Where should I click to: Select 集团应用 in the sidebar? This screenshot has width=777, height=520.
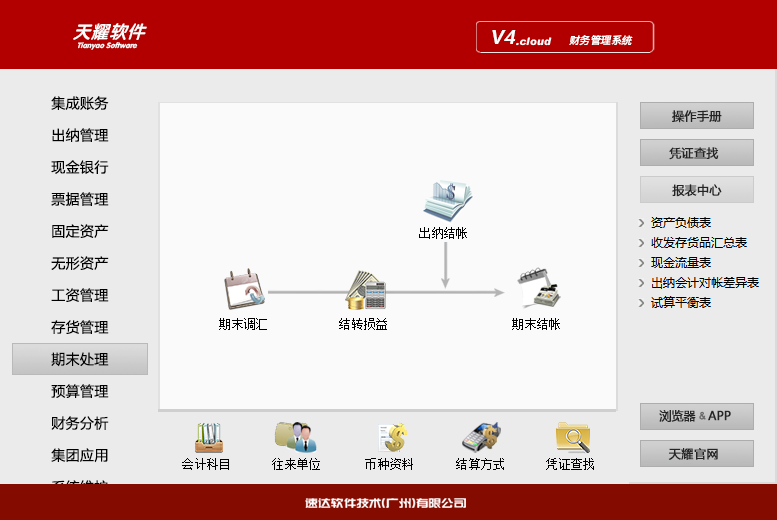tap(80, 455)
